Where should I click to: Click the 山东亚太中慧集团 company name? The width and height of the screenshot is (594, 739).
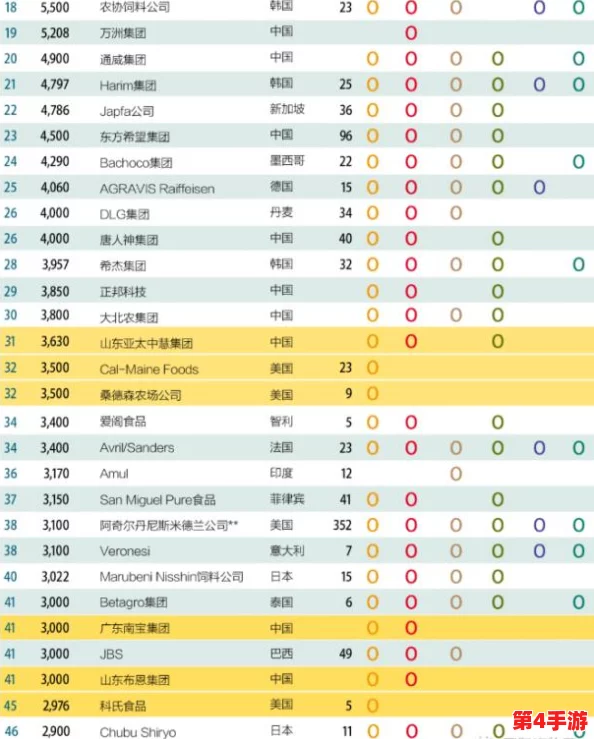pos(146,343)
